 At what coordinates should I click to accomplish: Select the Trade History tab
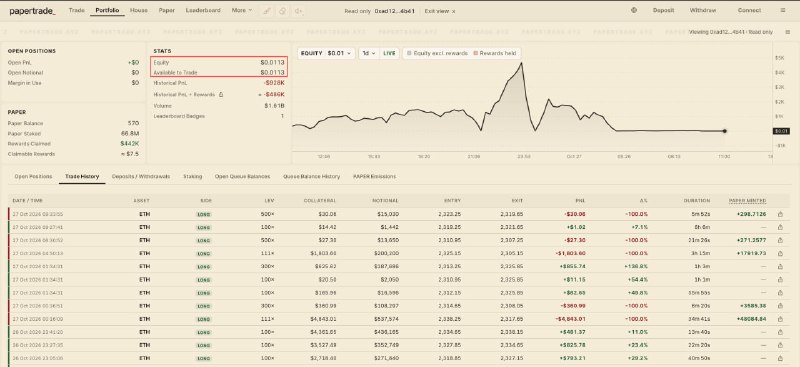click(x=82, y=177)
